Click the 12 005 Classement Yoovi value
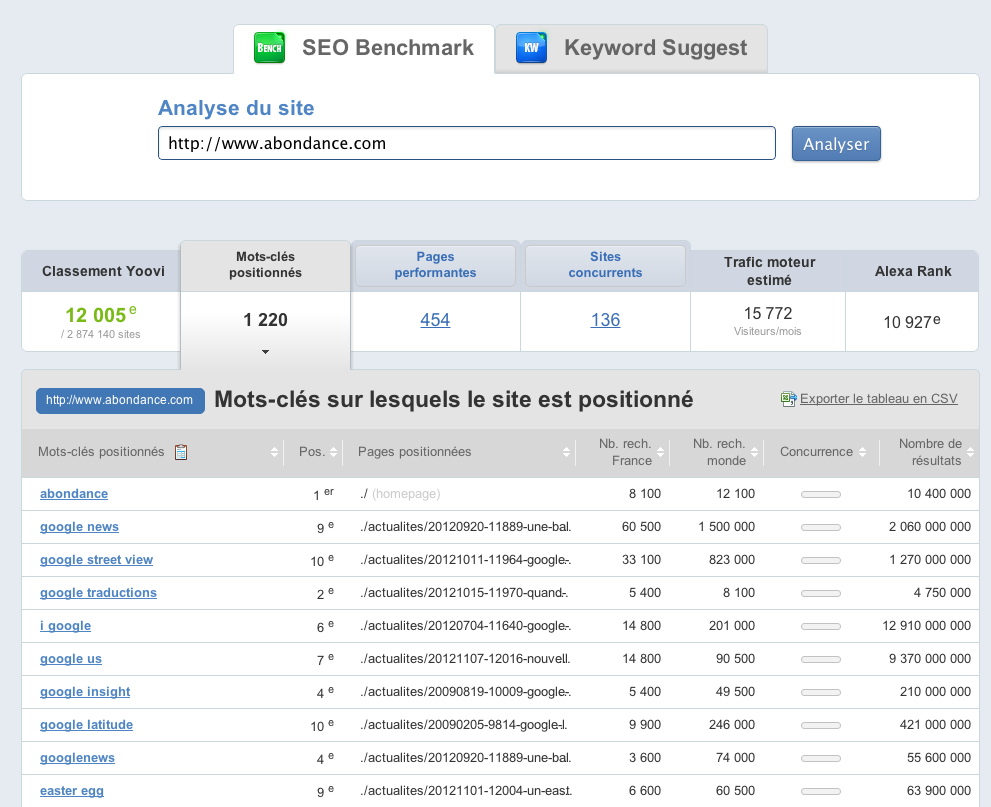Image resolution: width=991 pixels, height=807 pixels. pyautogui.click(x=100, y=314)
